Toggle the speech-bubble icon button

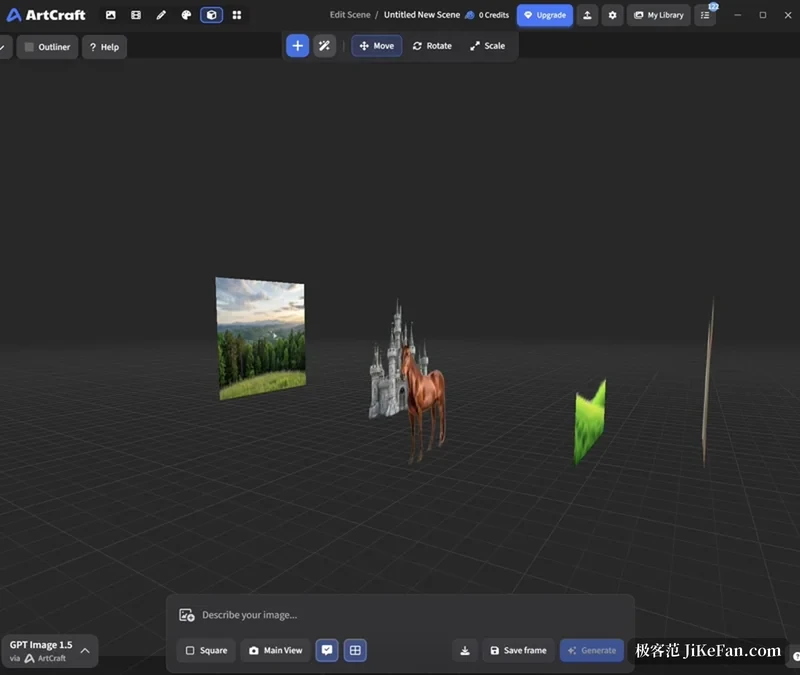coord(327,651)
